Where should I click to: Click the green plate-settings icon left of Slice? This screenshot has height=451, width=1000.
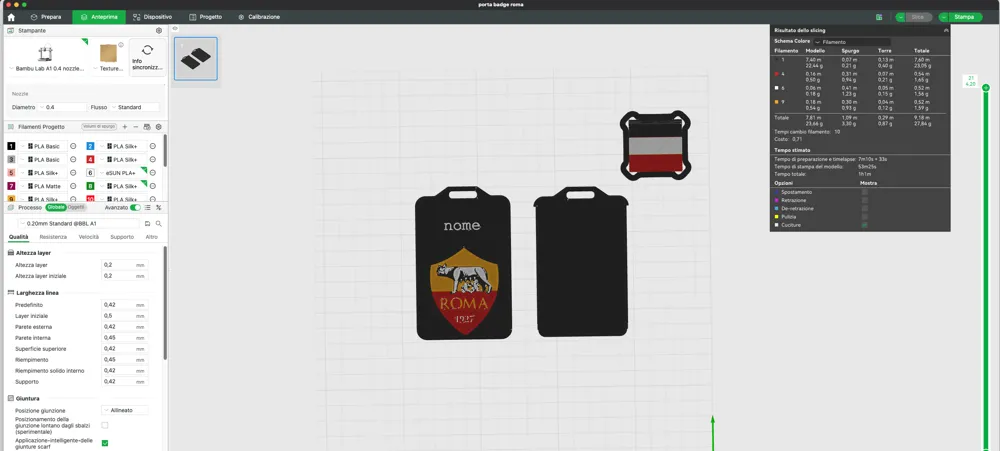pos(879,17)
